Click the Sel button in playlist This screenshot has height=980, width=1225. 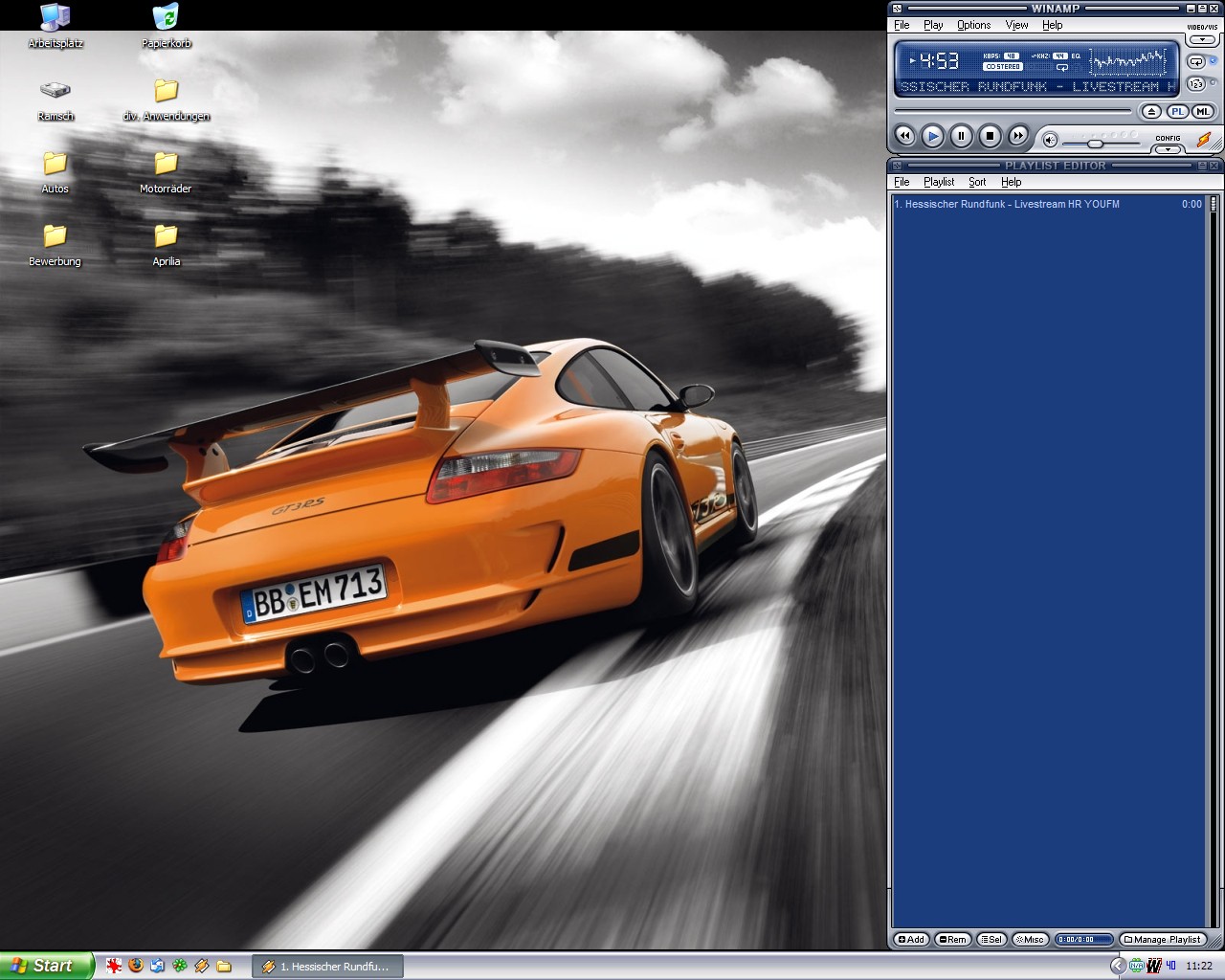click(991, 940)
